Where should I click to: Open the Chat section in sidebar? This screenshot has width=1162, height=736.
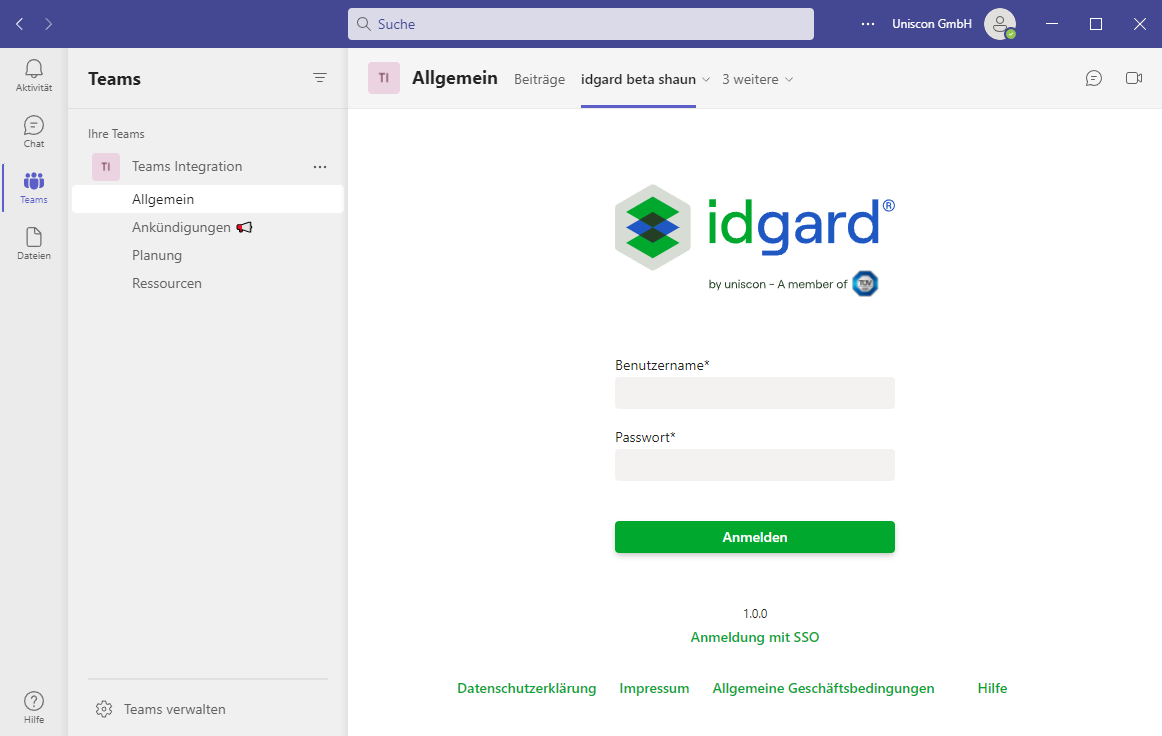33,132
